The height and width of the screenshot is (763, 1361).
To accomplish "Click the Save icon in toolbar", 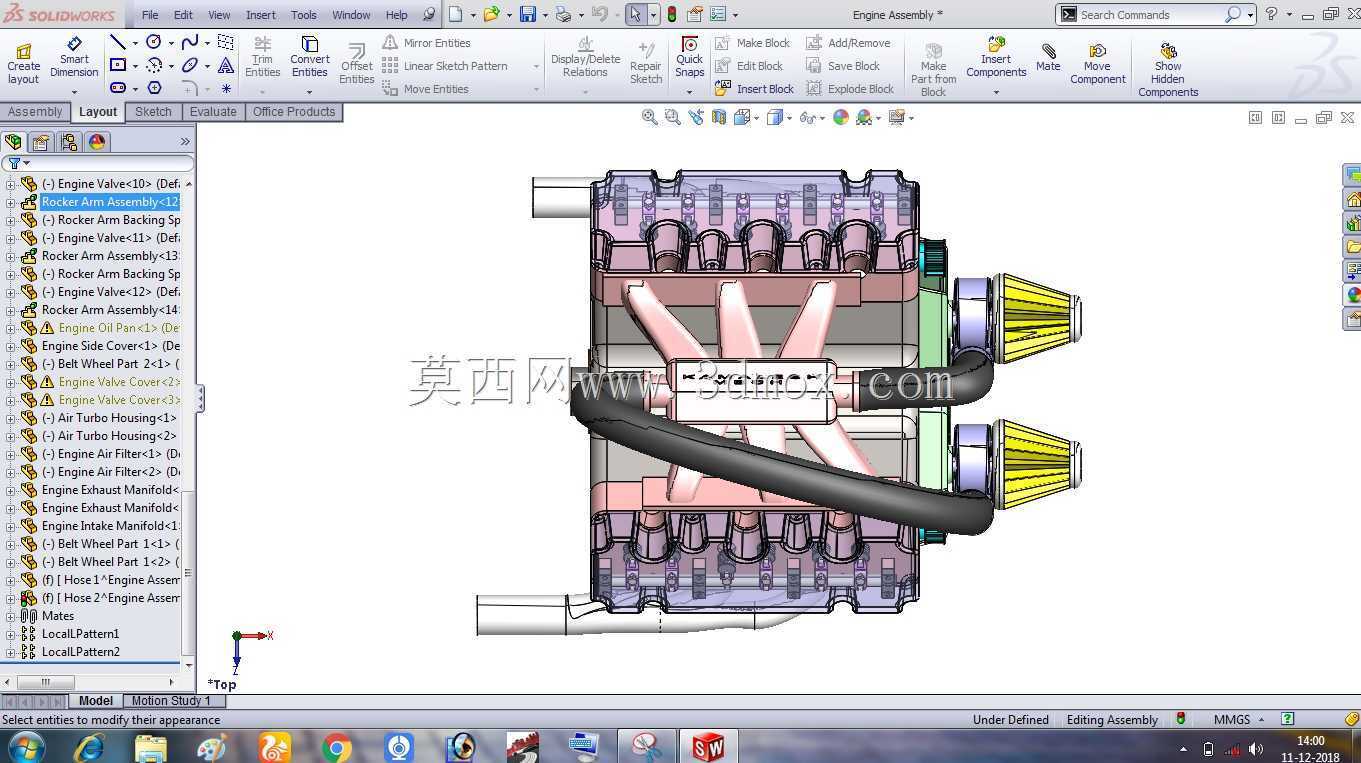I will 527,14.
